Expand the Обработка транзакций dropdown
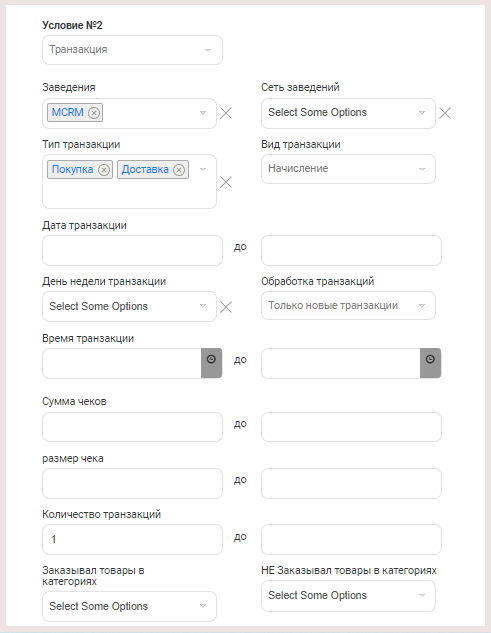This screenshot has height=633, width=491. click(348, 306)
